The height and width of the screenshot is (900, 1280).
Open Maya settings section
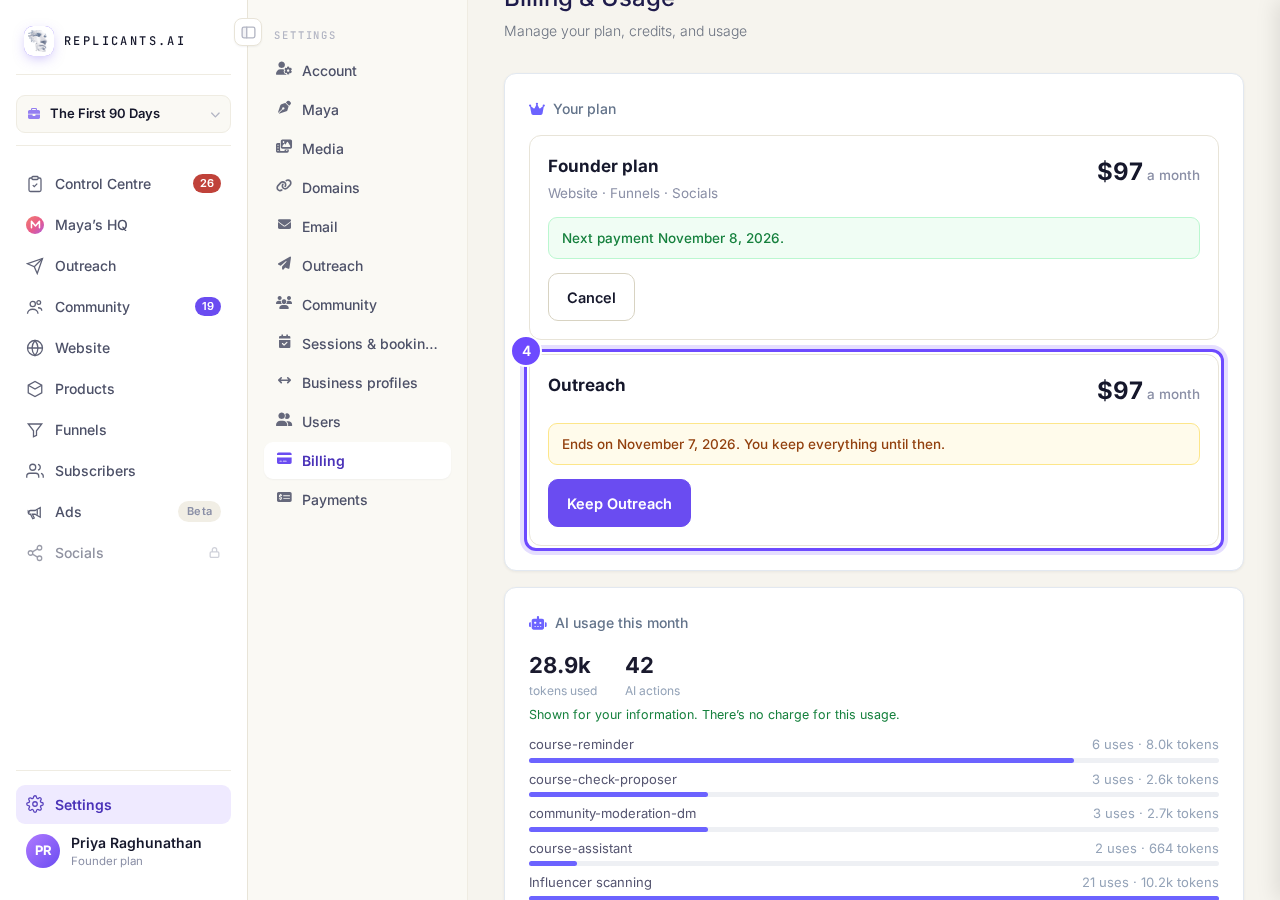pos(358,110)
